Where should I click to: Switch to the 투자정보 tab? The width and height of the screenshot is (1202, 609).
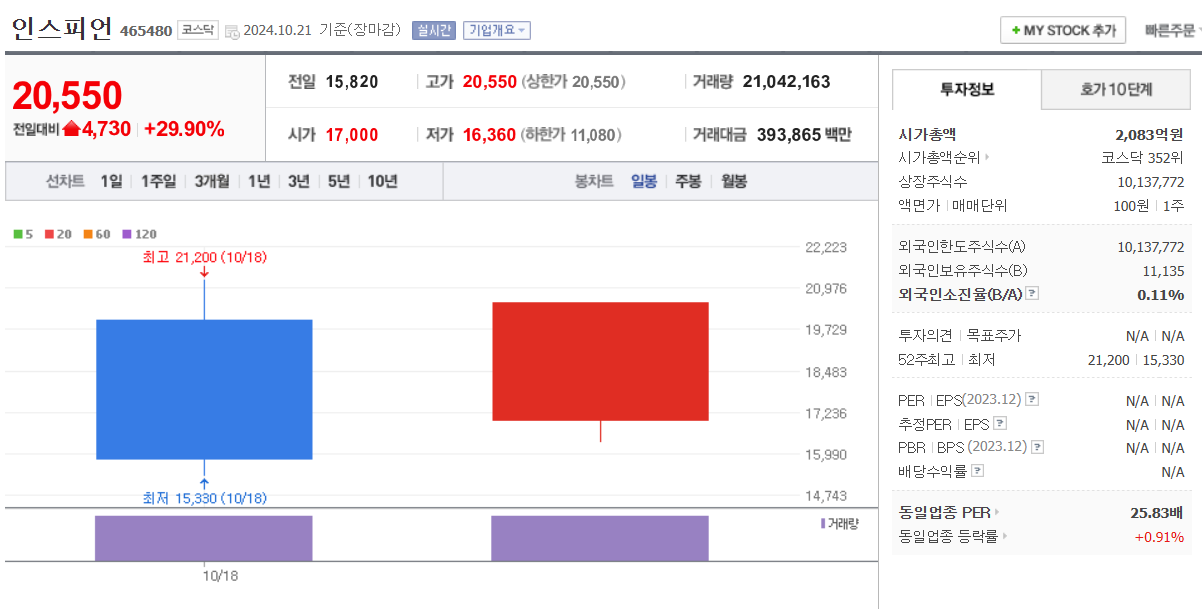pos(967,89)
